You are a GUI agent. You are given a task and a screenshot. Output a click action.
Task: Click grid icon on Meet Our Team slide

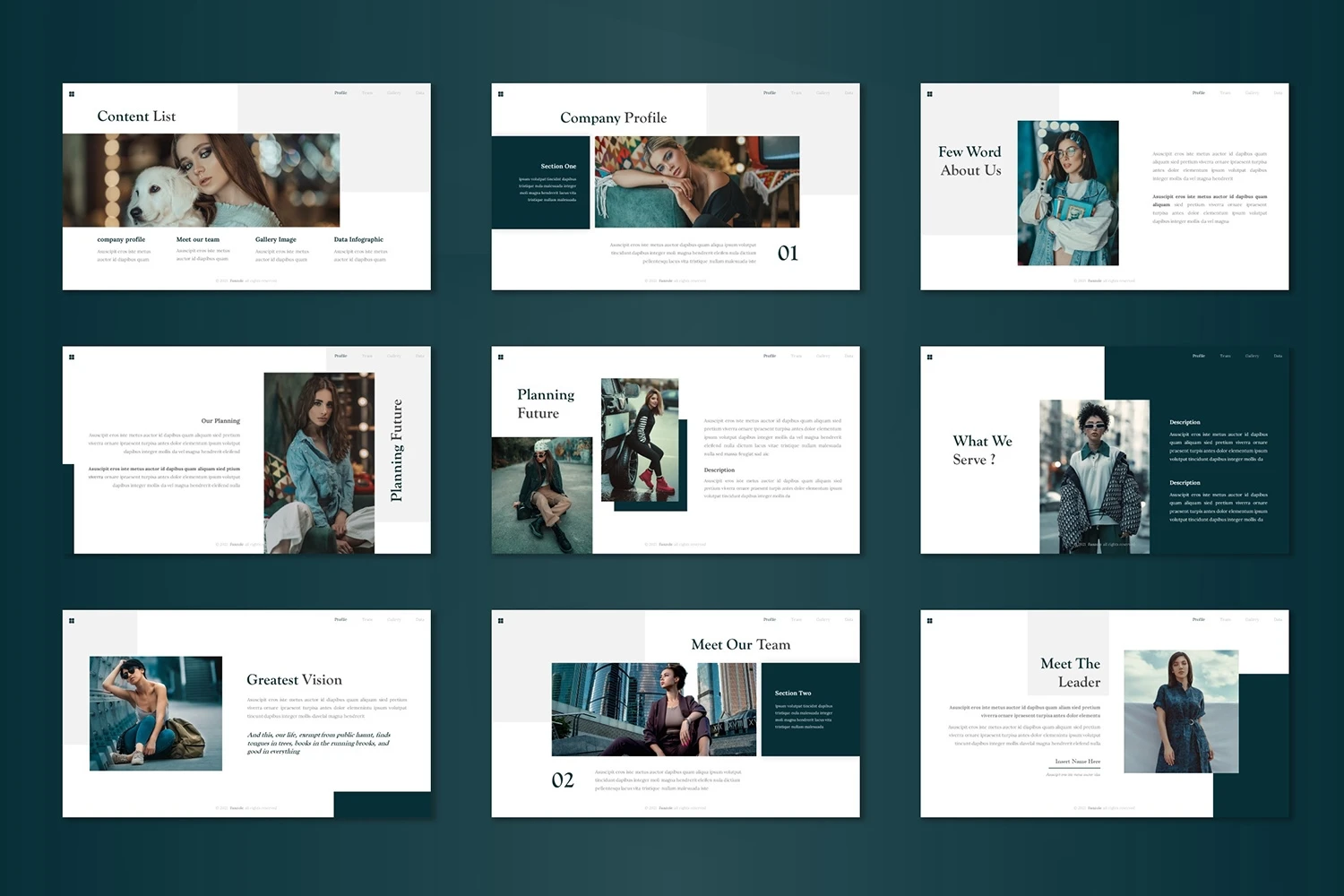pos(501,621)
